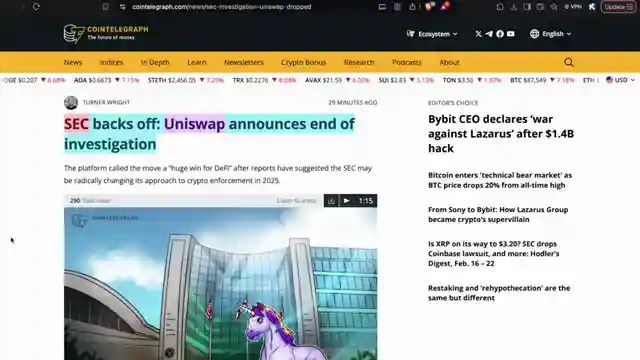This screenshot has height=360, width=640.
Task: Open the Brave rewards triangle icon
Action: [445, 6]
